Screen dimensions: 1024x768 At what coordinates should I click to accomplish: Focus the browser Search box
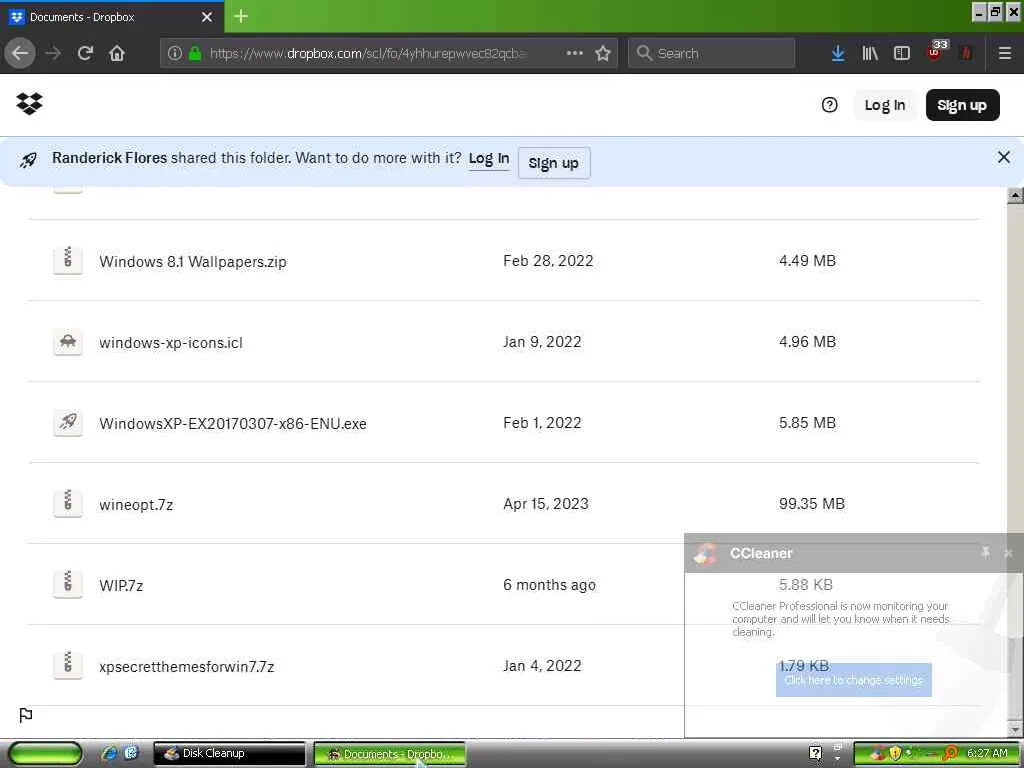pos(711,53)
